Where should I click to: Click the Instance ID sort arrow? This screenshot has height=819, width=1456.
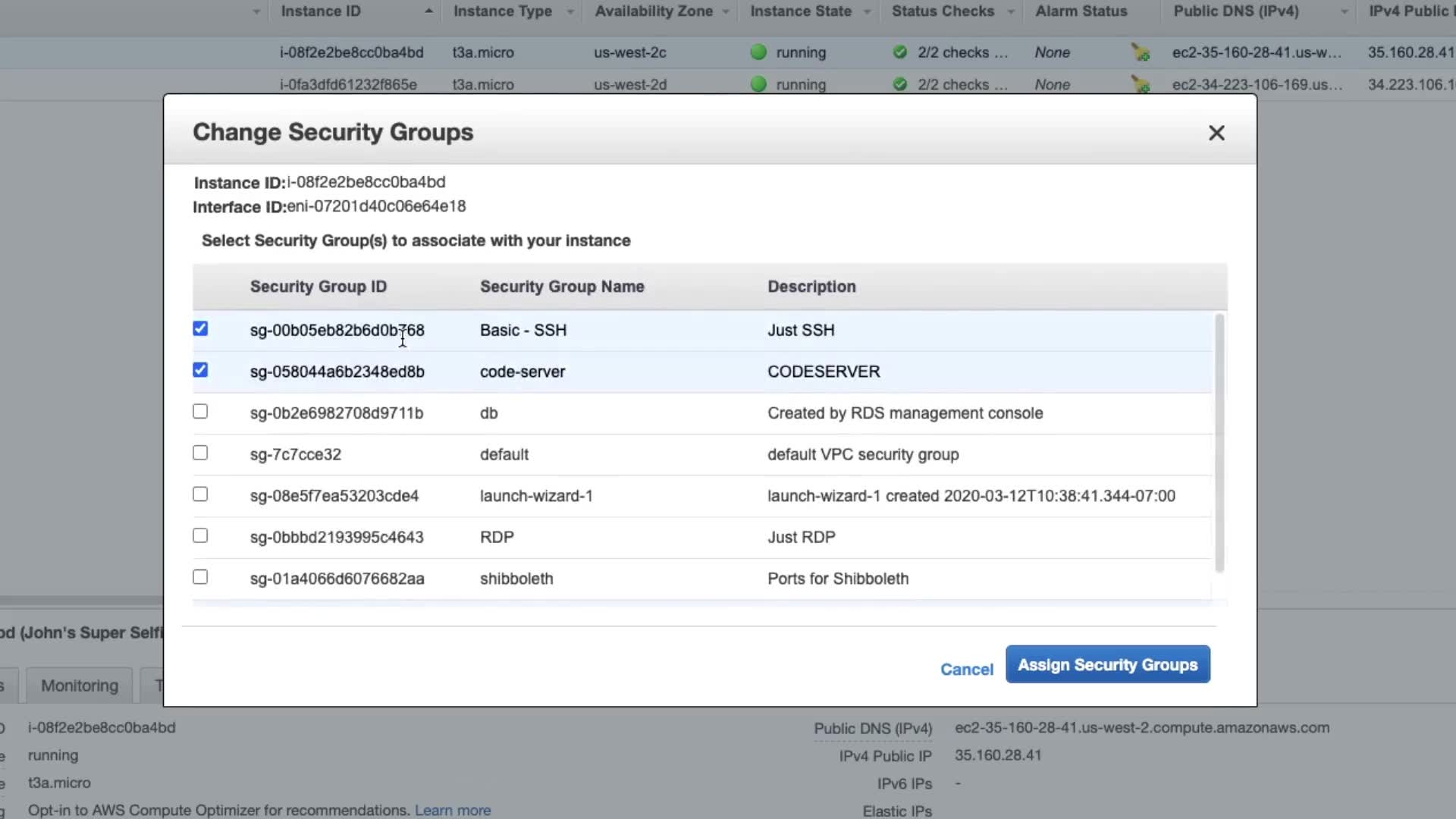(x=428, y=11)
